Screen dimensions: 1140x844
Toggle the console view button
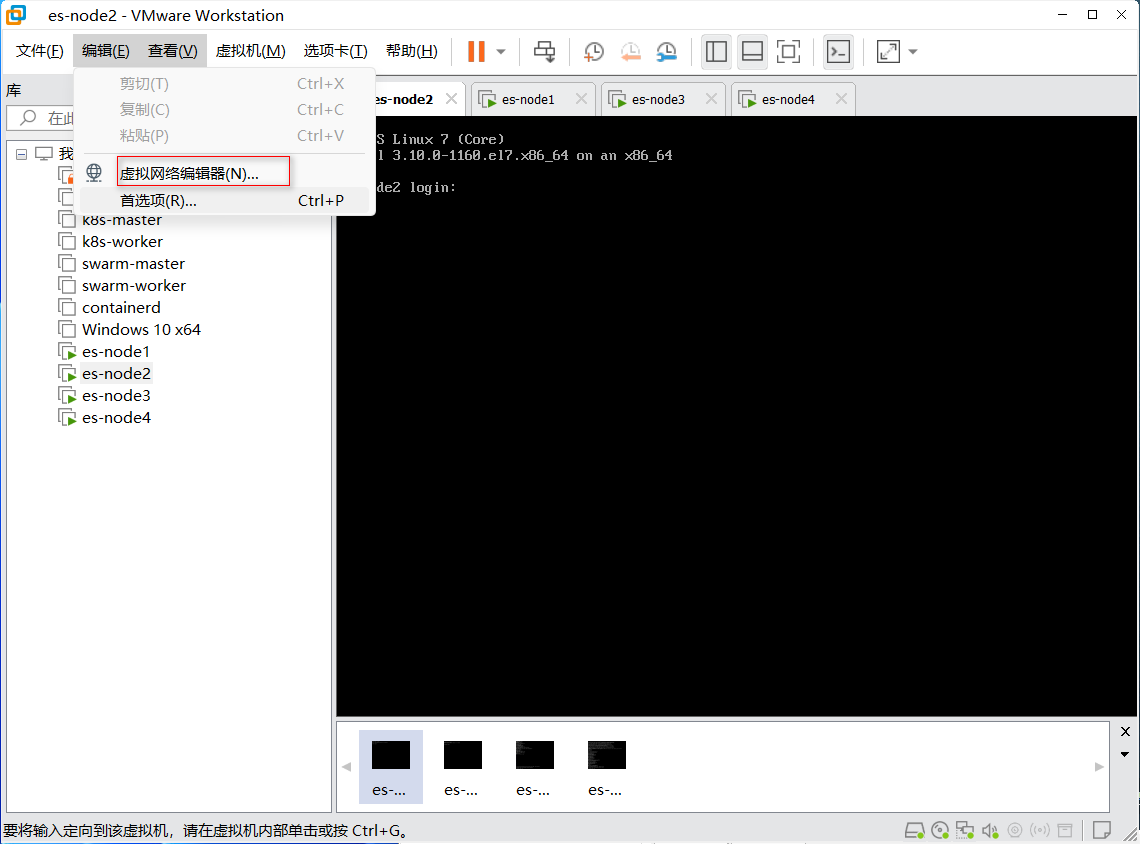tap(838, 52)
